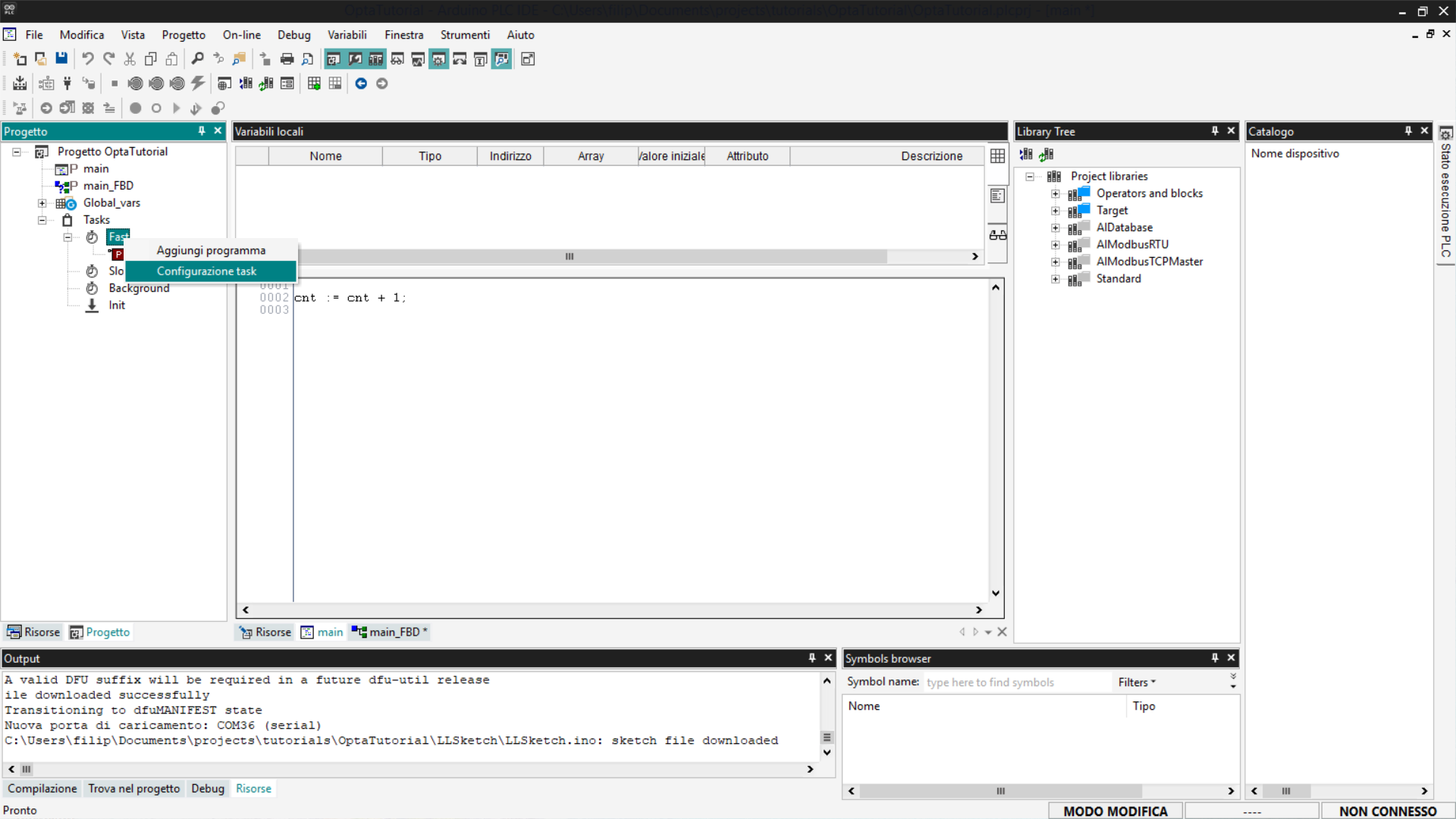
Task: Click the Save project floppy icon
Action: click(61, 59)
